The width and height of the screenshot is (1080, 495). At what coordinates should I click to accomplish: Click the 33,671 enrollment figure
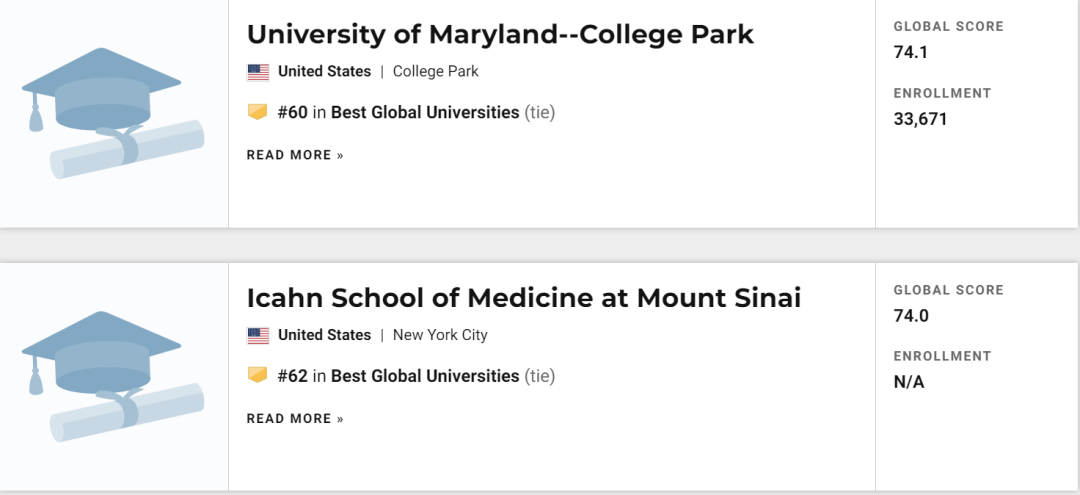click(920, 119)
